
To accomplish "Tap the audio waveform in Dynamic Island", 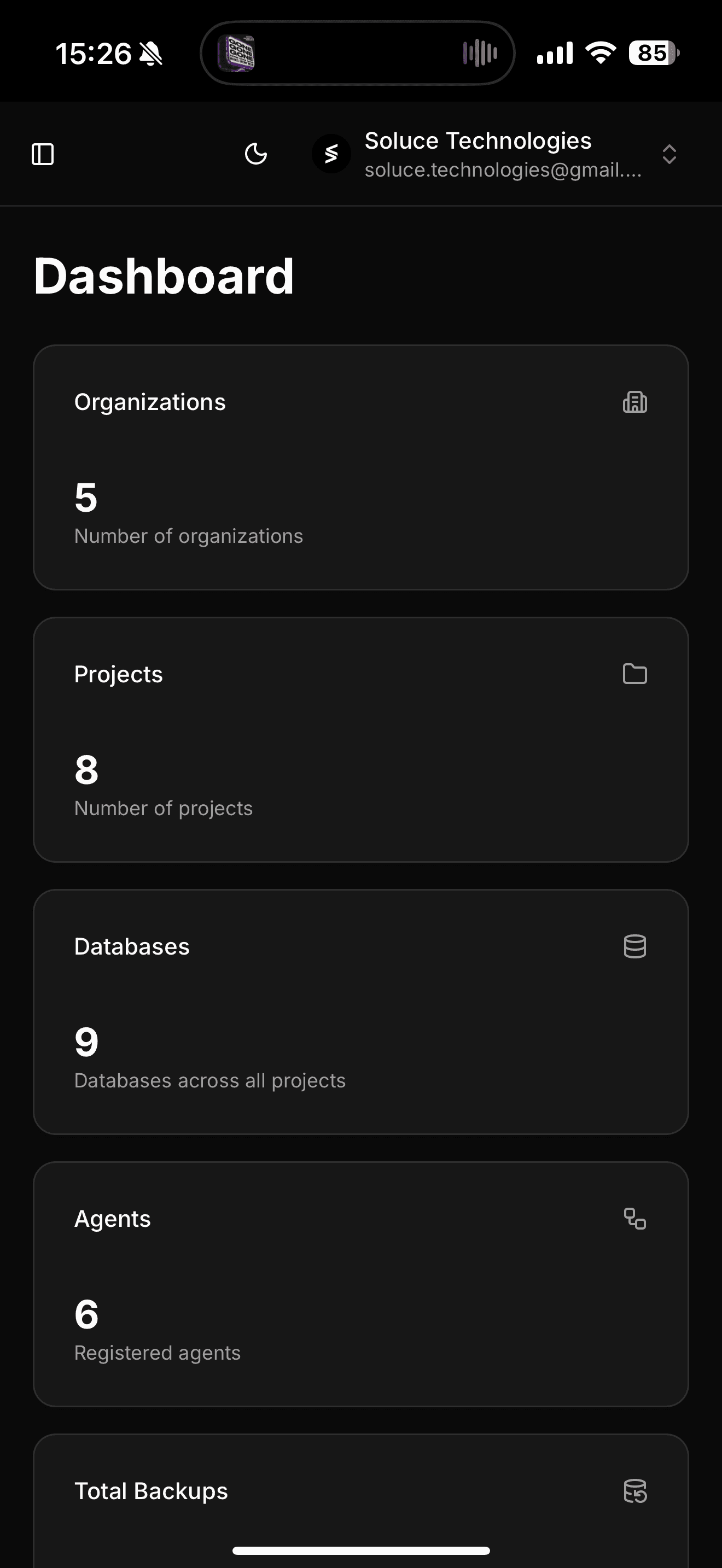I will pos(480,53).
